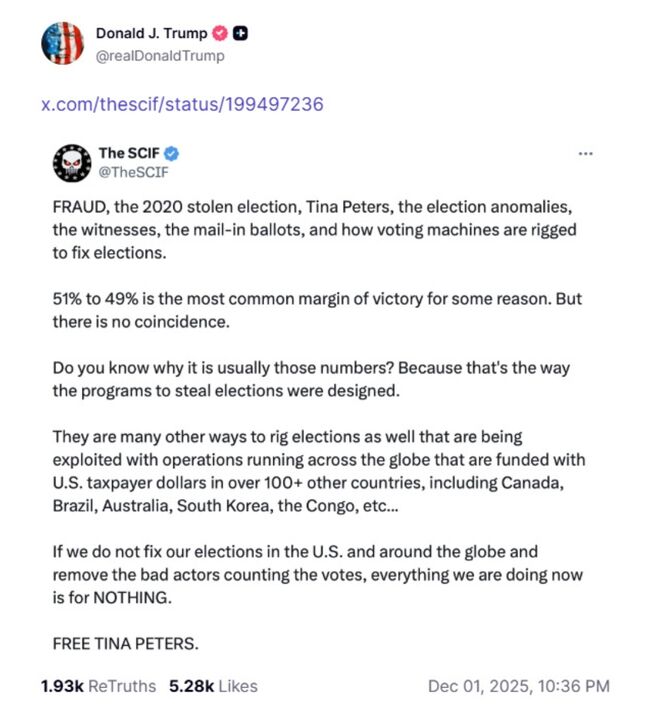
Task: Click the black plus badge beside Trump's name
Action: [x=241, y=33]
